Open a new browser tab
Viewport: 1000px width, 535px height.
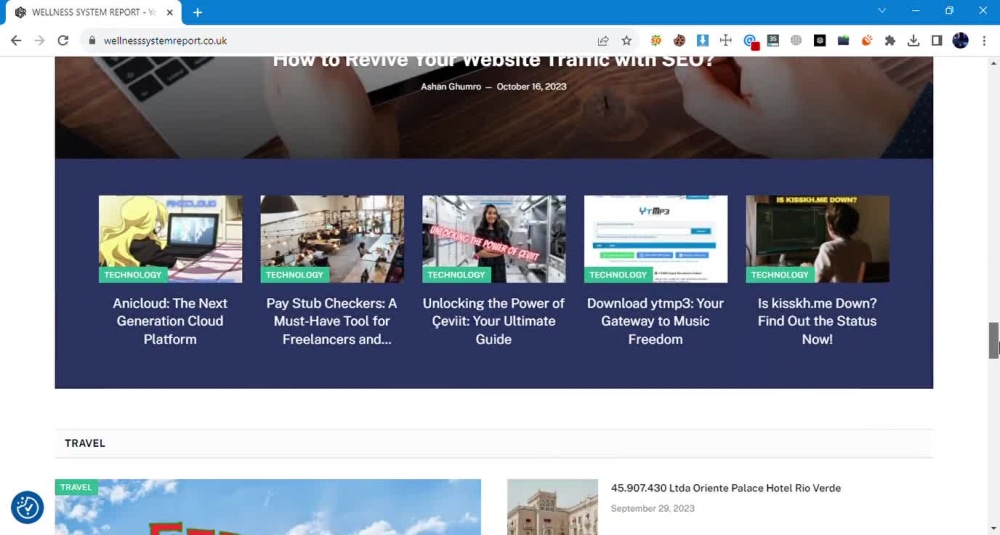(198, 12)
